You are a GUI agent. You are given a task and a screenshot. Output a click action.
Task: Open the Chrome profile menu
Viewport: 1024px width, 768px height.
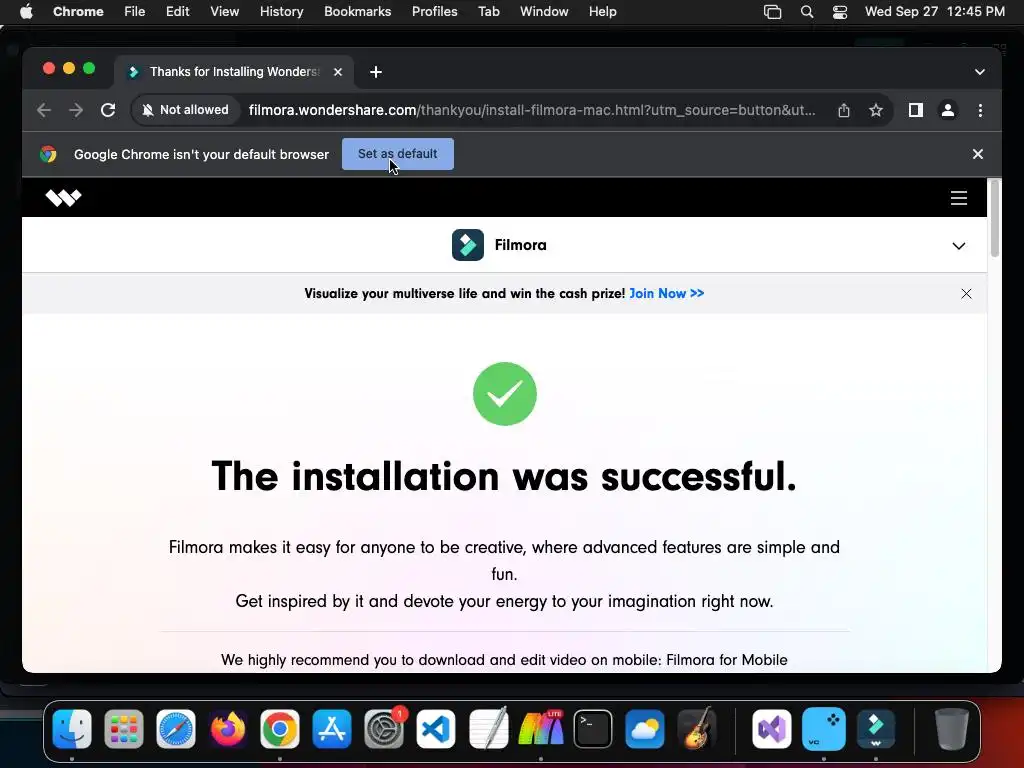coord(948,110)
